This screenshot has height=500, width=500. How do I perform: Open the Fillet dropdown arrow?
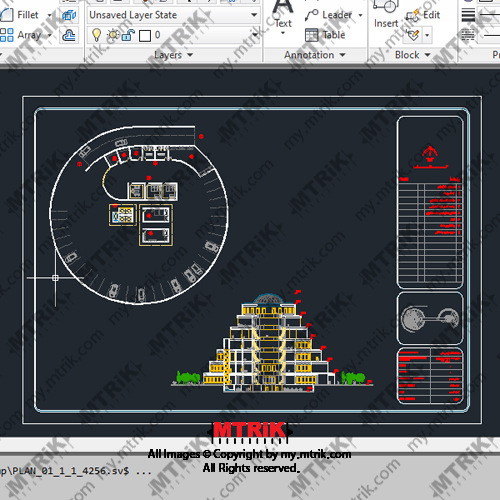tap(49, 15)
